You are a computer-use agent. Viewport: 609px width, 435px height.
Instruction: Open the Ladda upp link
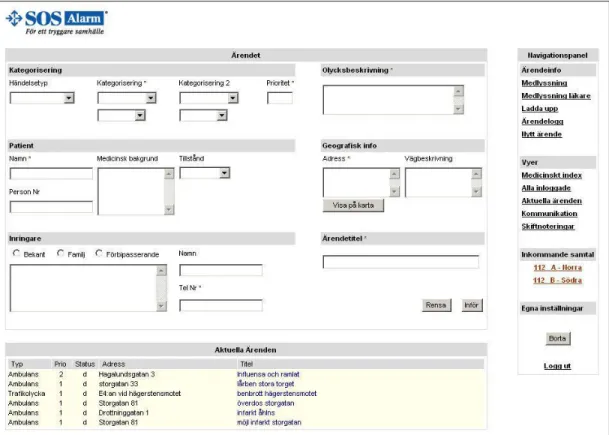pos(539,109)
